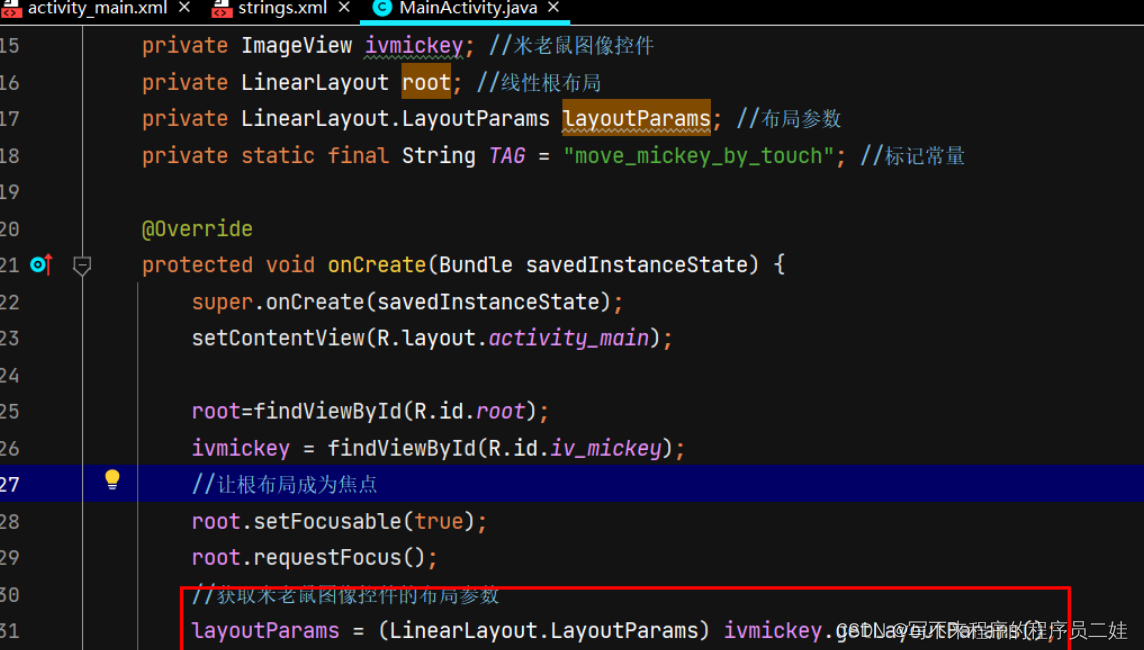Click R.id.root in findViewById call
Image resolution: width=1144 pixels, height=650 pixels.
pyautogui.click(x=469, y=411)
